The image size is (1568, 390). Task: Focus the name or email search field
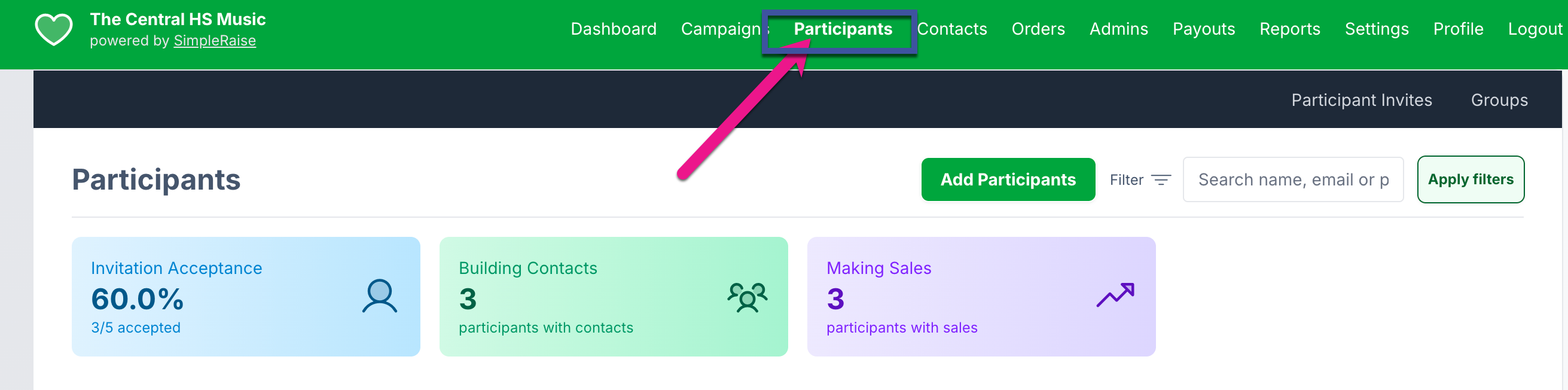pyautogui.click(x=1292, y=179)
